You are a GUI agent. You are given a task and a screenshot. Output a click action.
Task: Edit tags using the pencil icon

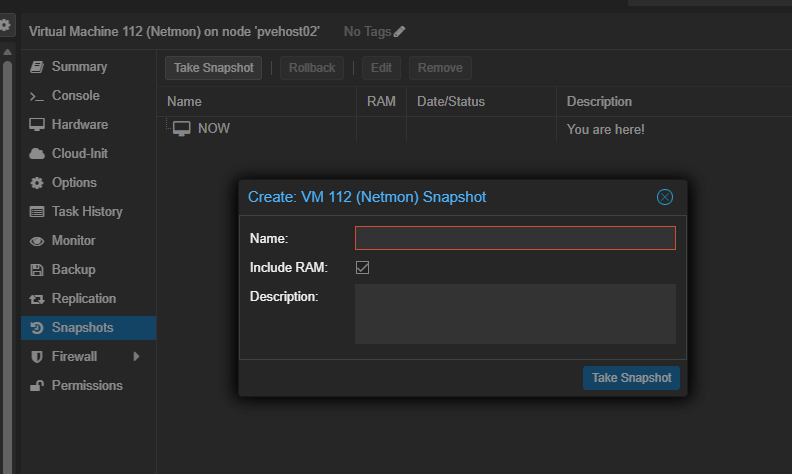400,32
